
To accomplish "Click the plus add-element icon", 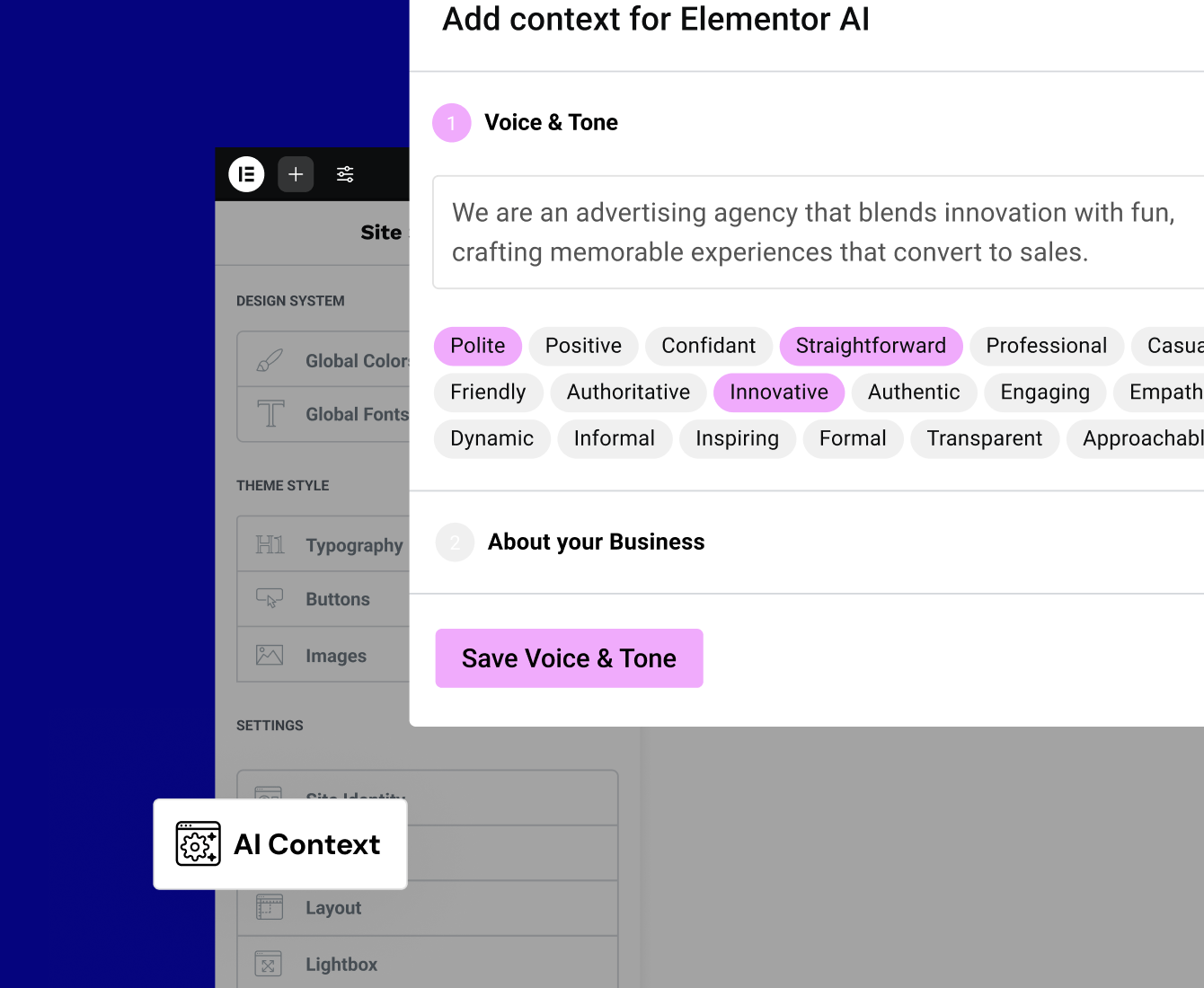I will [296, 174].
